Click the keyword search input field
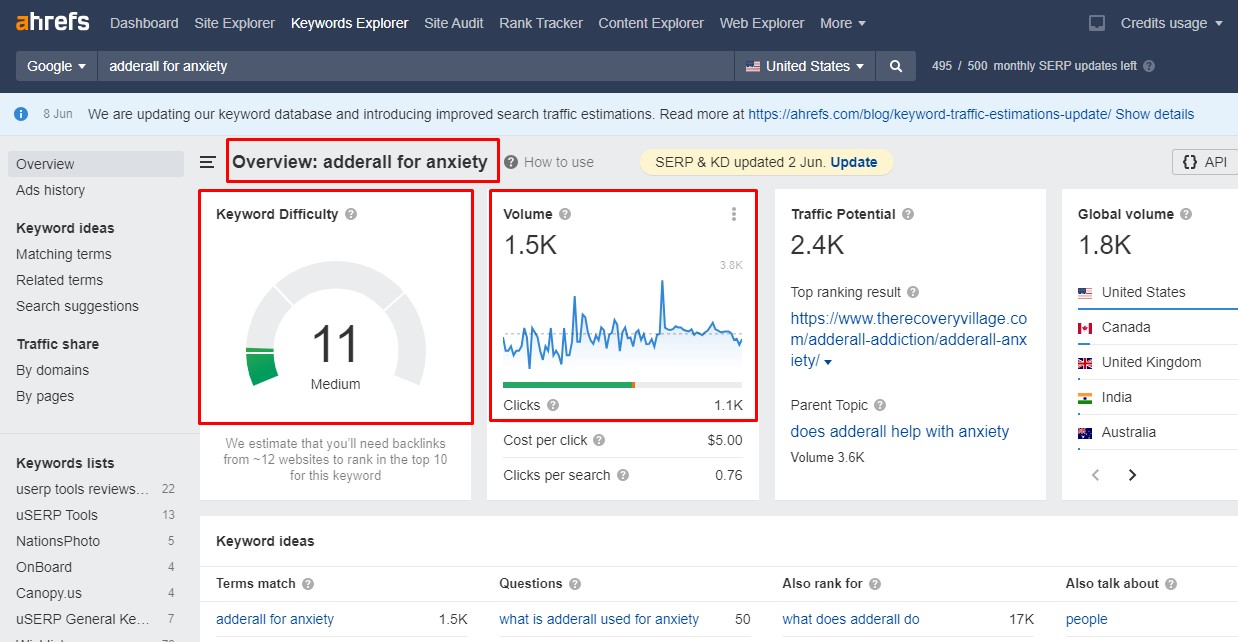1238x642 pixels. point(416,66)
